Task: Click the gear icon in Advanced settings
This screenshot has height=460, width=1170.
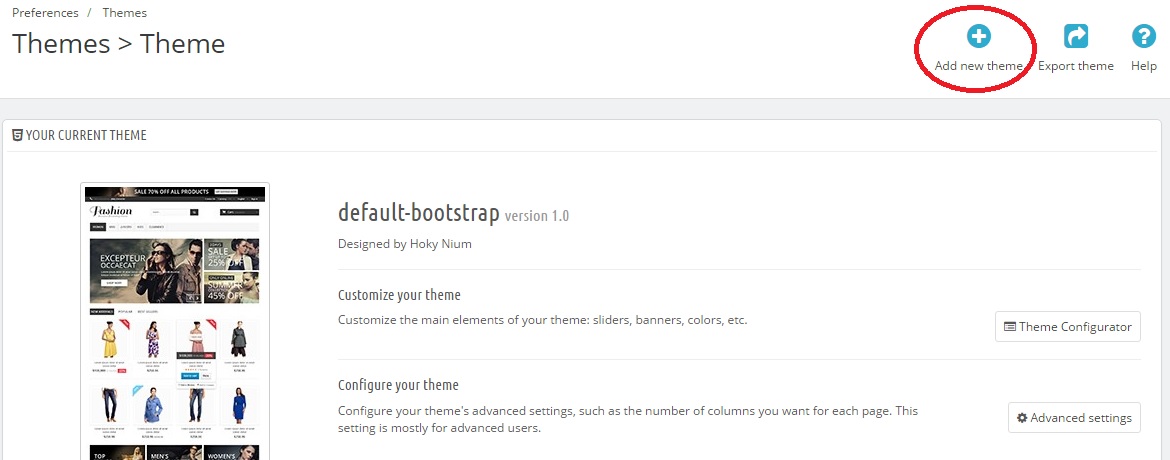Action: pyautogui.click(x=1022, y=418)
